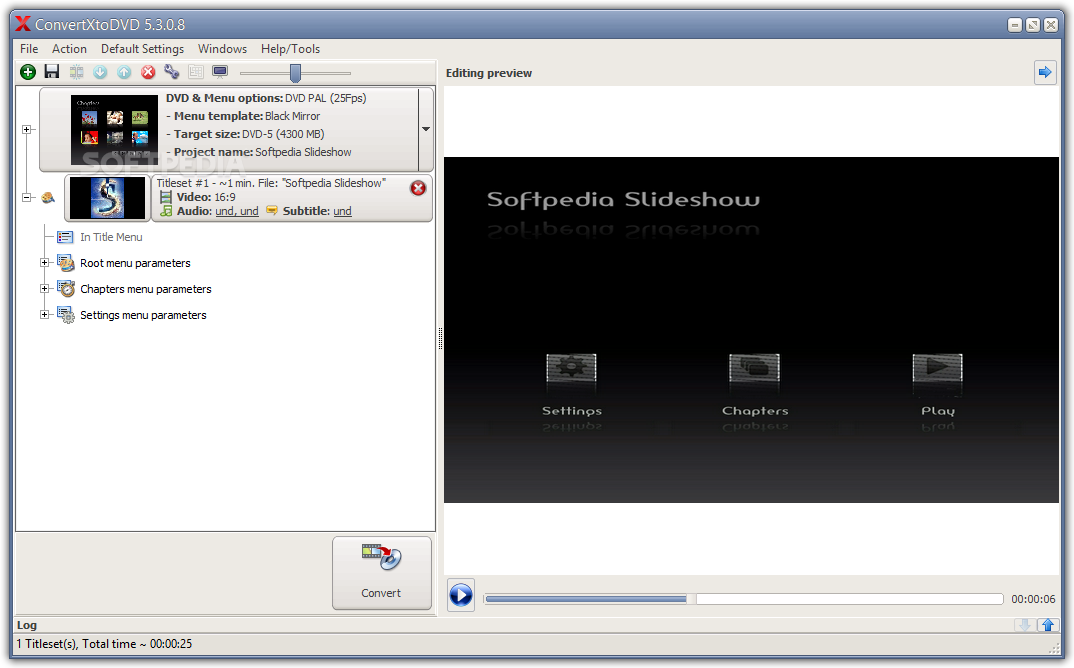Image resolution: width=1074 pixels, height=668 pixels.
Task: Expand Root menu parameters
Action: (x=45, y=262)
